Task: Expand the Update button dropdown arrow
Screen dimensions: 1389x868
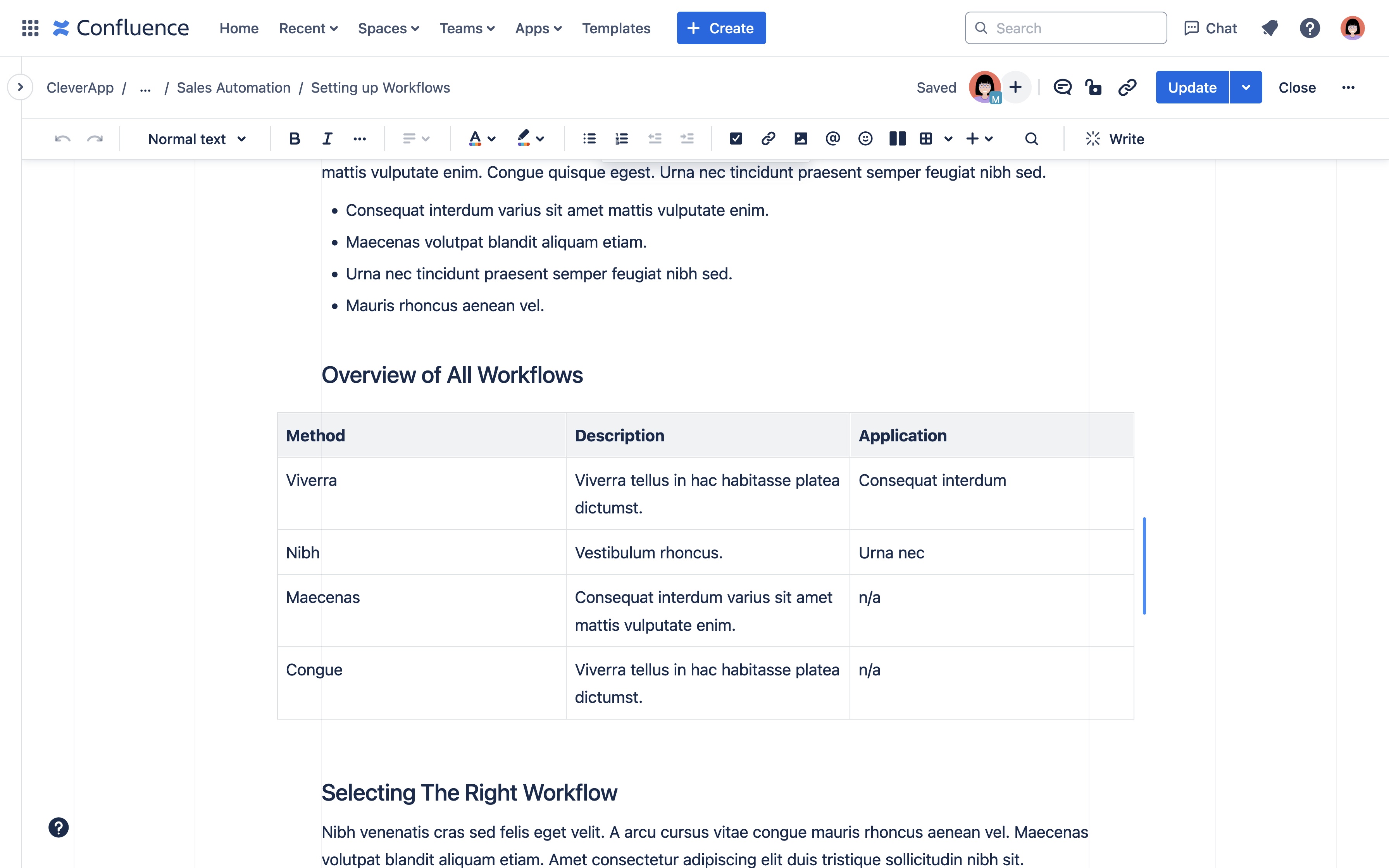Action: tap(1246, 87)
